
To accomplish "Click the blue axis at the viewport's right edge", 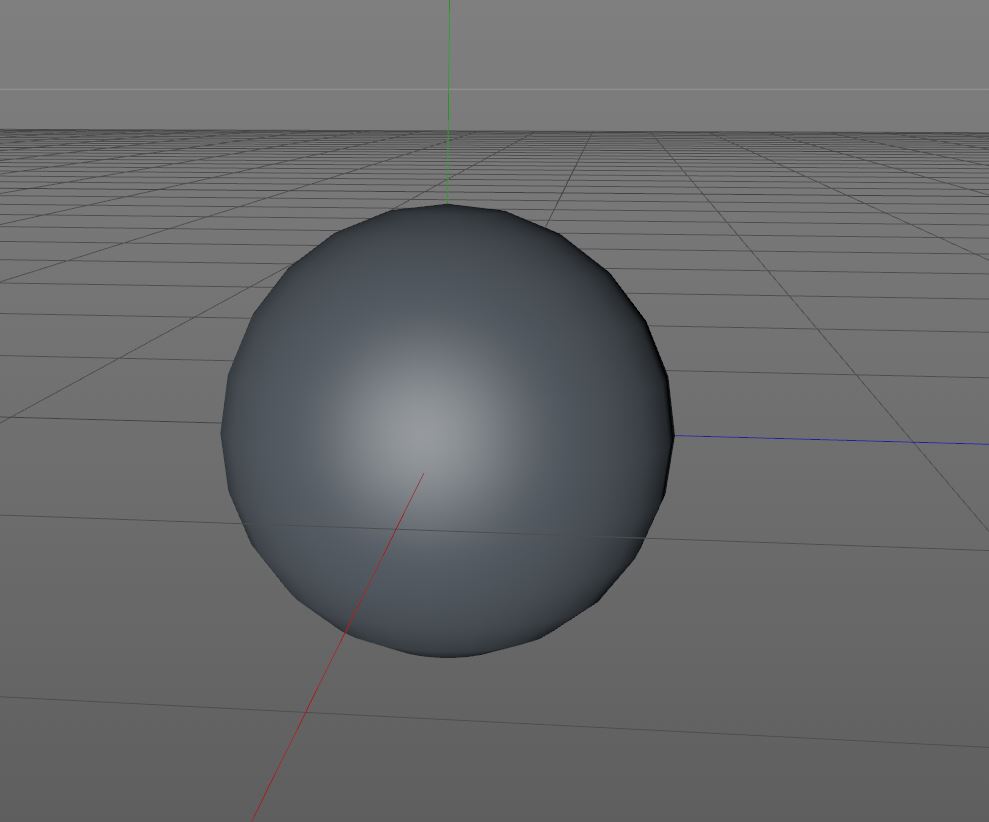I will (980, 444).
